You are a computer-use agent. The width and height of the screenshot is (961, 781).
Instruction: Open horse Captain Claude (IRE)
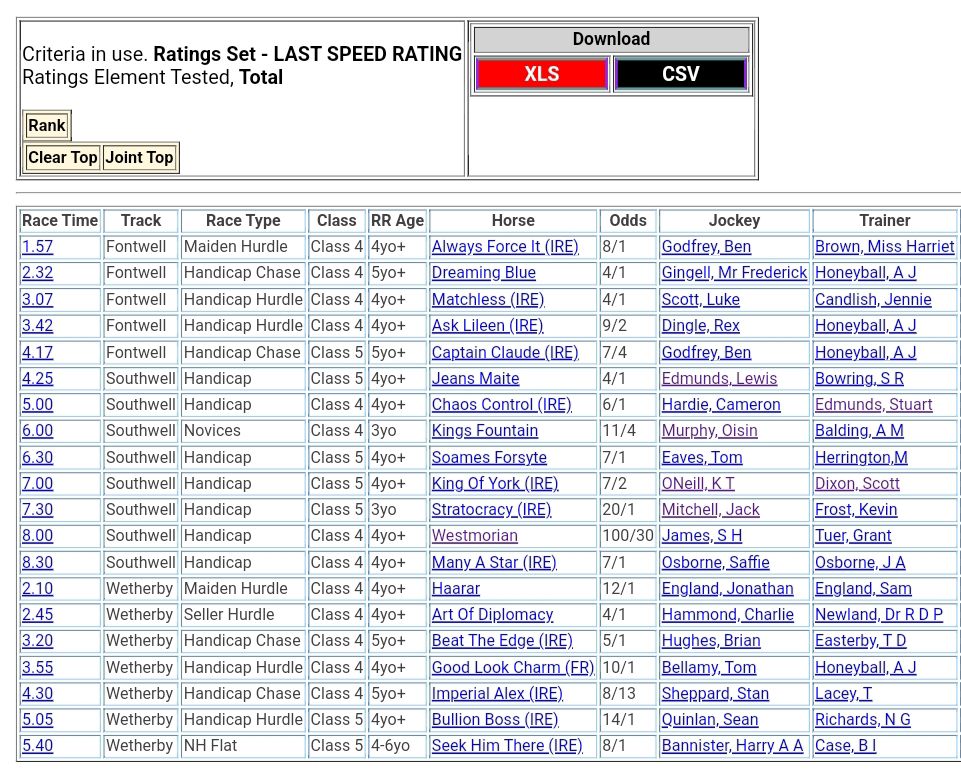504,352
